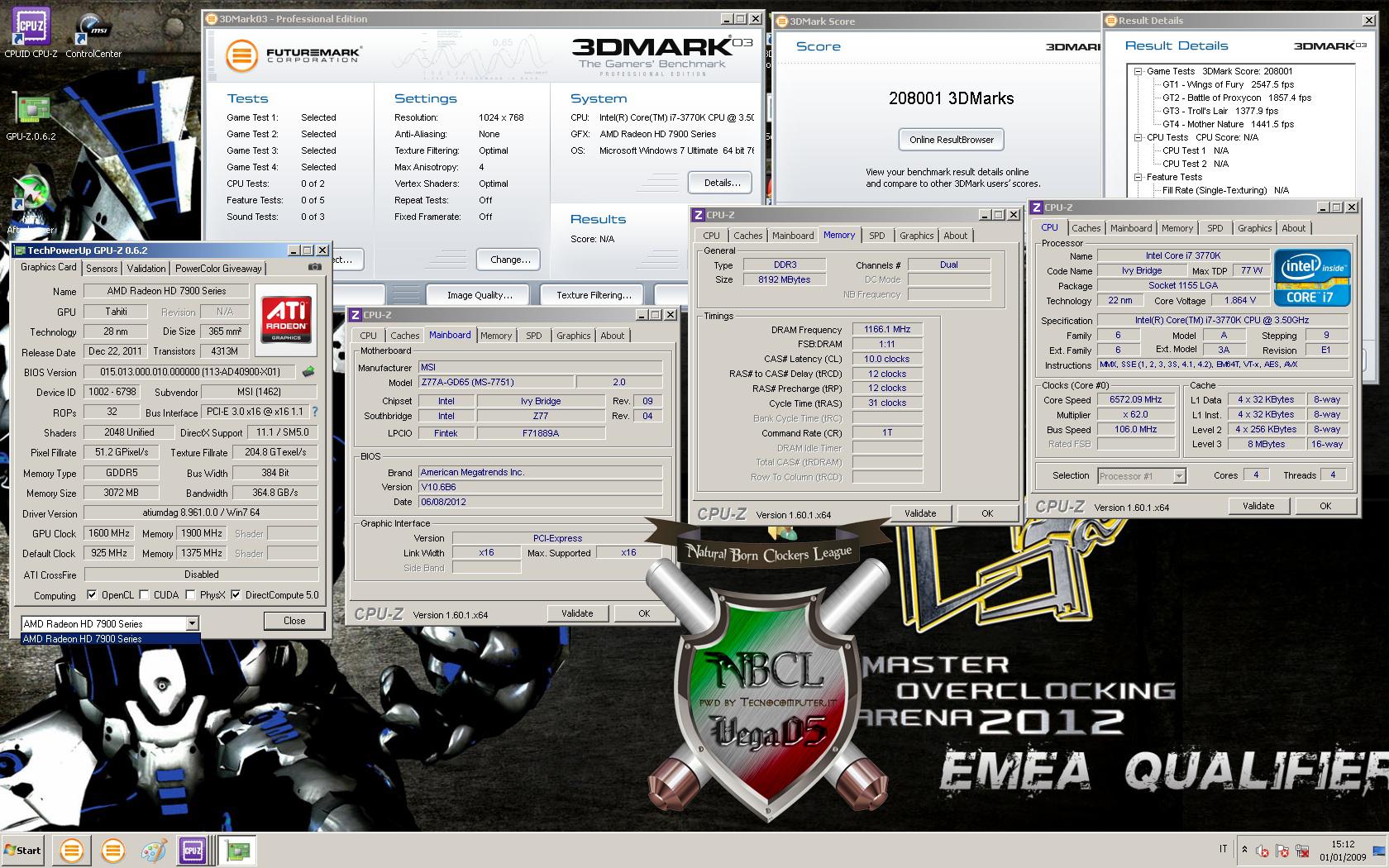Open PowerColor Giveaway tab in GPU-Z
Screen dimensions: 1389x868
[218, 268]
